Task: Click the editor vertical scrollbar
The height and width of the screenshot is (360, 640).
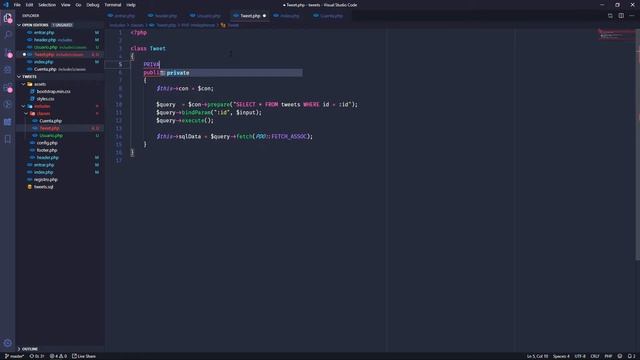Action: (638, 143)
